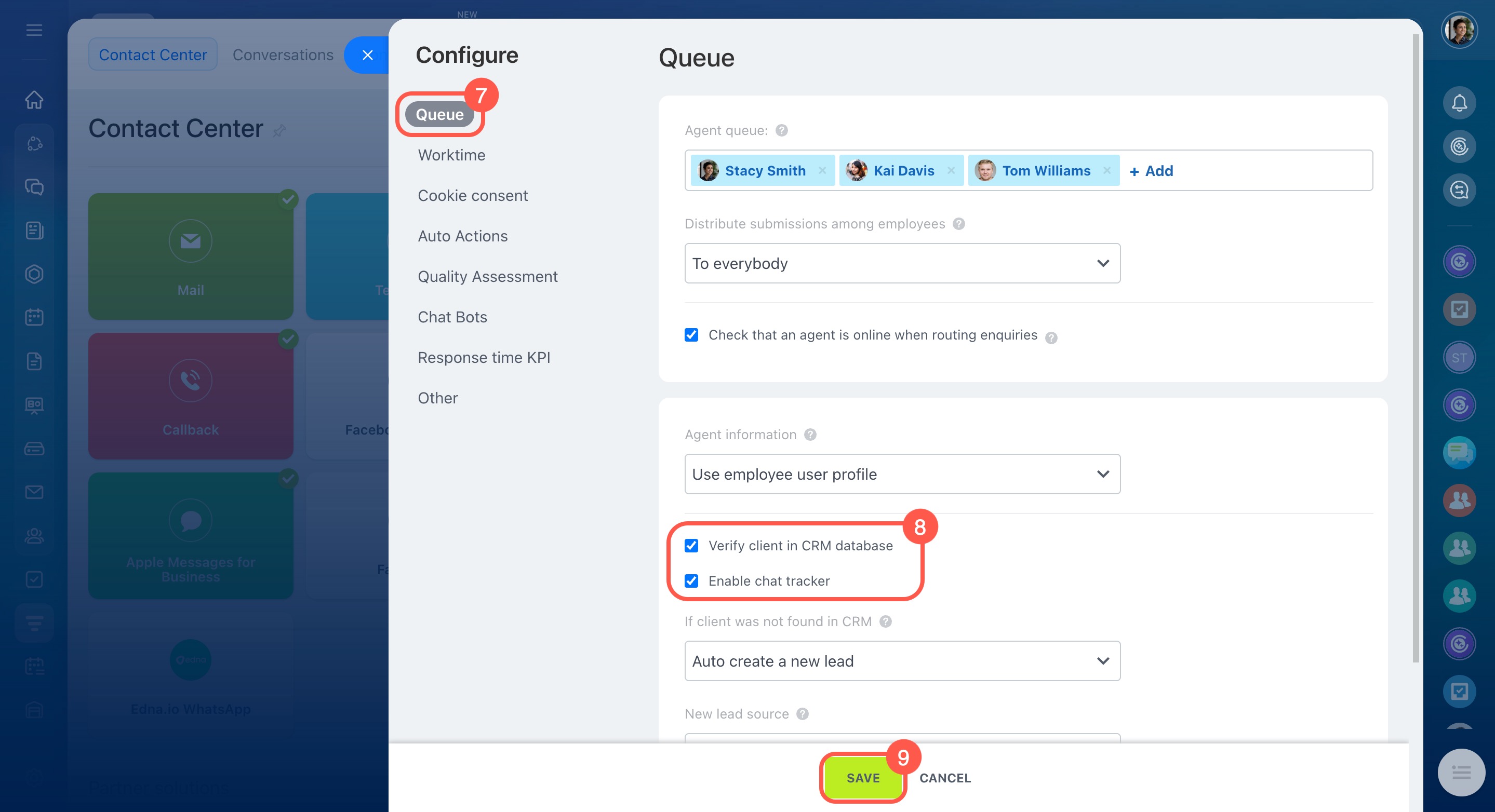Viewport: 1495px width, 812px height.
Task: Toggle agent online check when routing
Action: [691, 335]
